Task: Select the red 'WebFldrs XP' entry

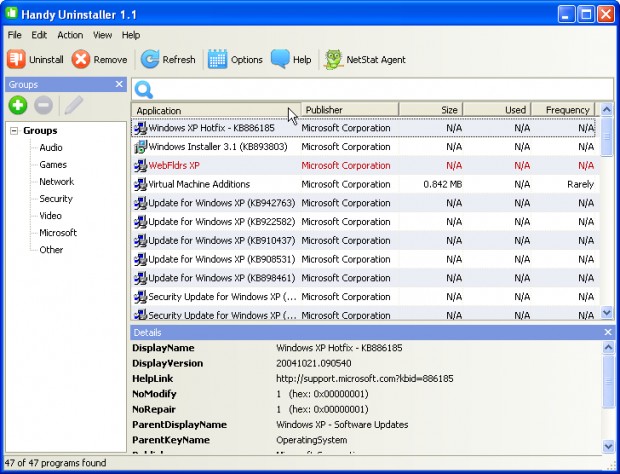Action: click(x=174, y=165)
